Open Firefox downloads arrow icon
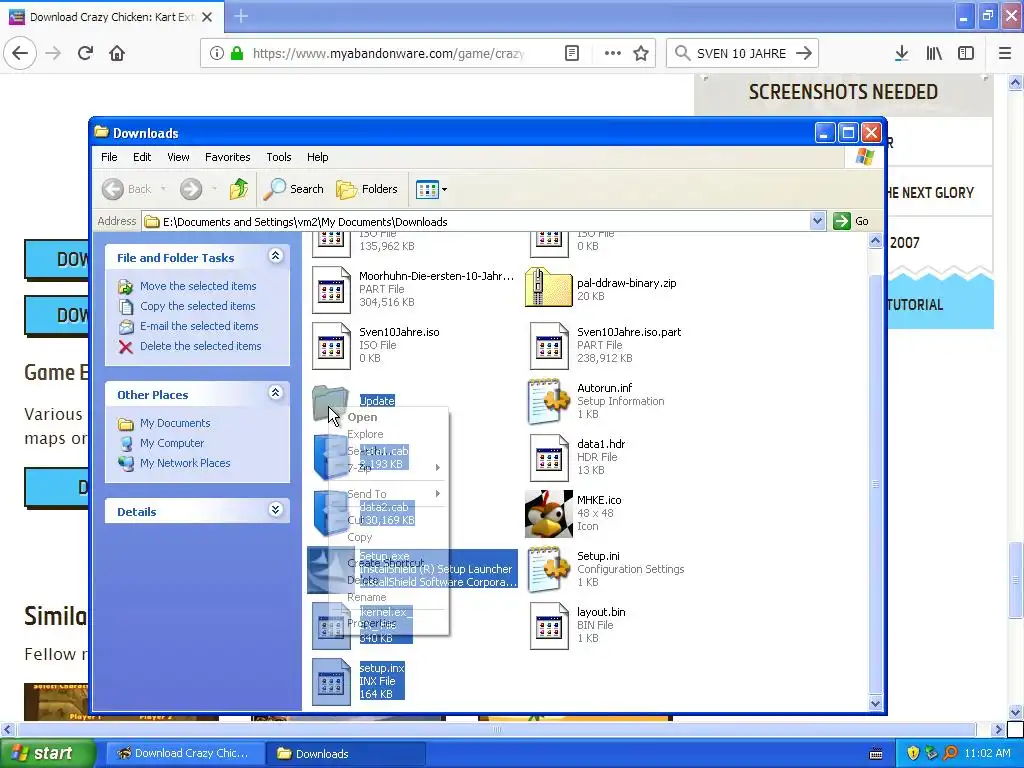Image resolution: width=1024 pixels, height=768 pixels. pos(901,53)
